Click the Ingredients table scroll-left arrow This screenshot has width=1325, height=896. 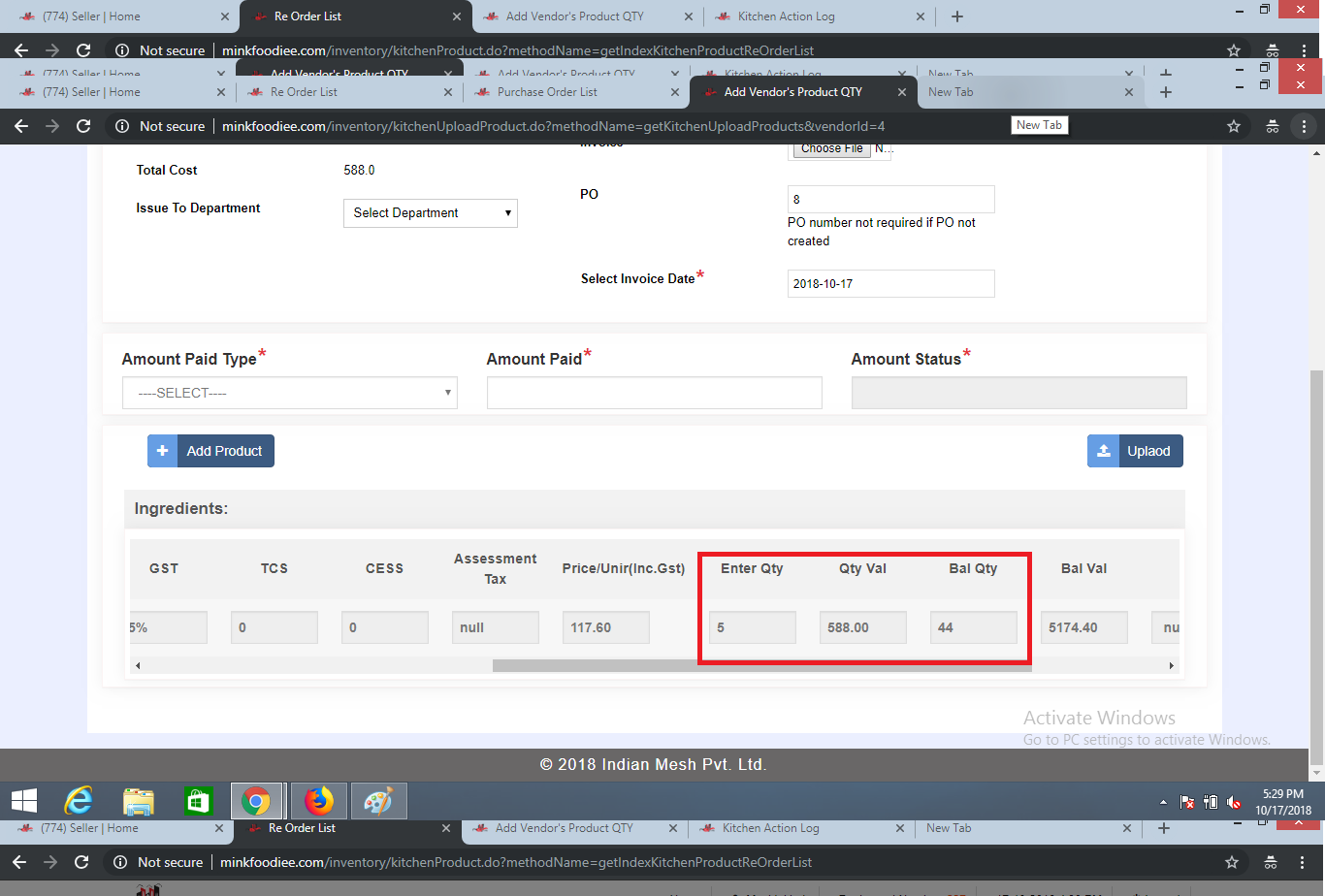point(138,665)
